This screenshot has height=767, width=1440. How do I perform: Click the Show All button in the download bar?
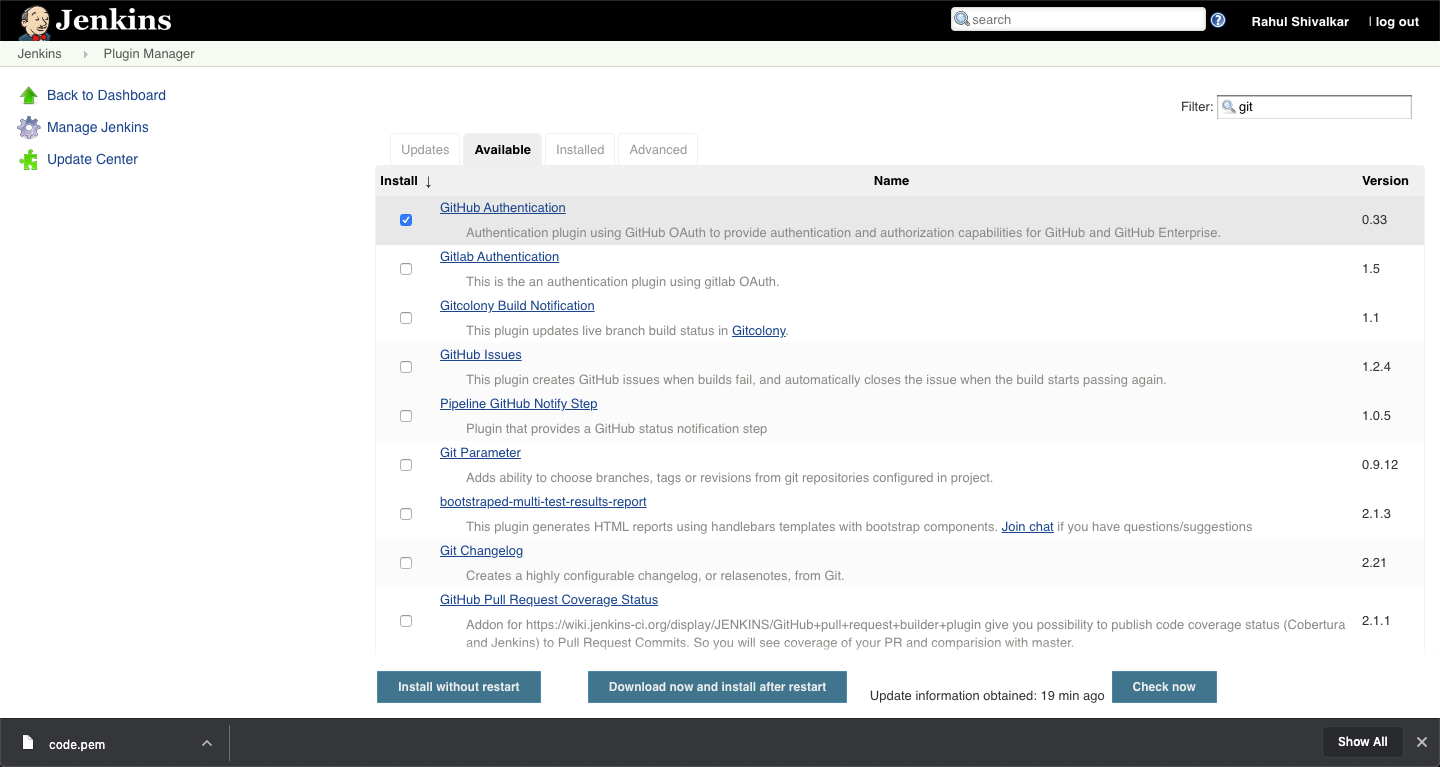pos(1362,742)
